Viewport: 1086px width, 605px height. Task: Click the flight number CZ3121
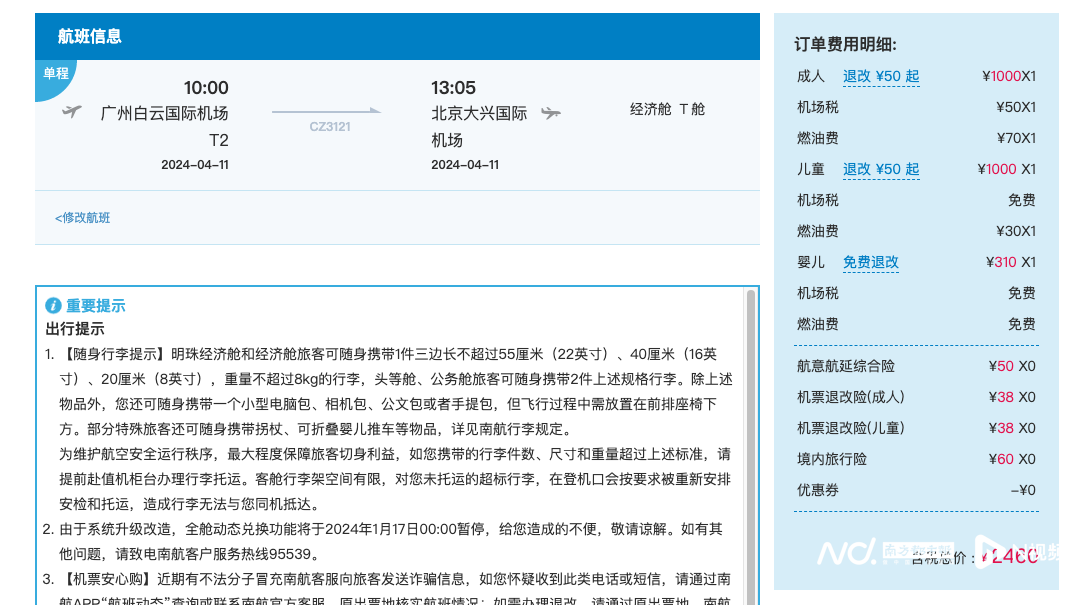(330, 127)
